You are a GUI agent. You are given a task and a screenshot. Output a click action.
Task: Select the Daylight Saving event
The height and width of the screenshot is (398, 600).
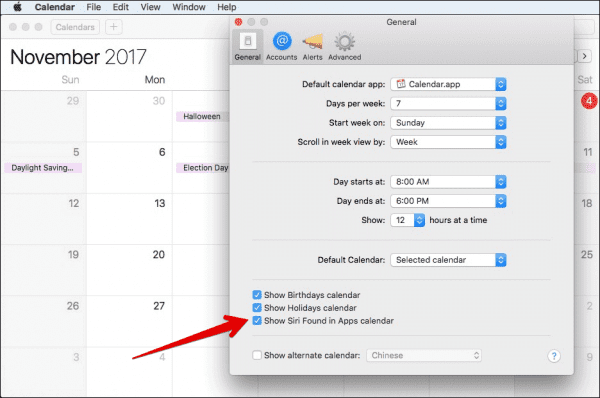(43, 168)
